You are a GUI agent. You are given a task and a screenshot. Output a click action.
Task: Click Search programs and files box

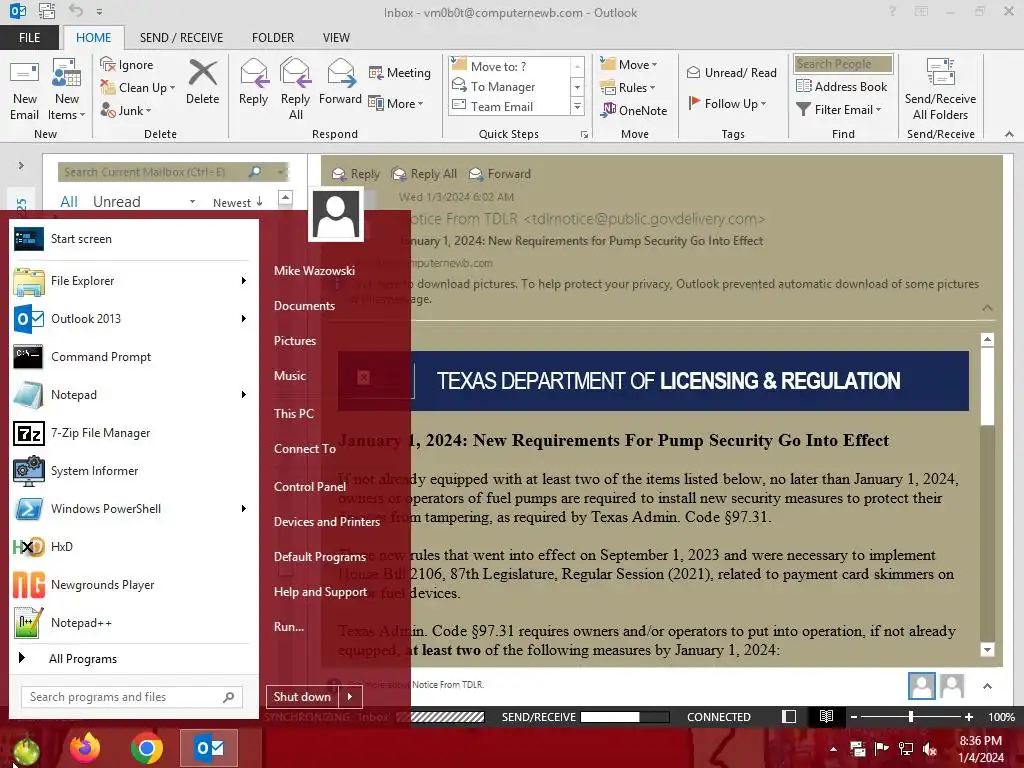click(132, 697)
